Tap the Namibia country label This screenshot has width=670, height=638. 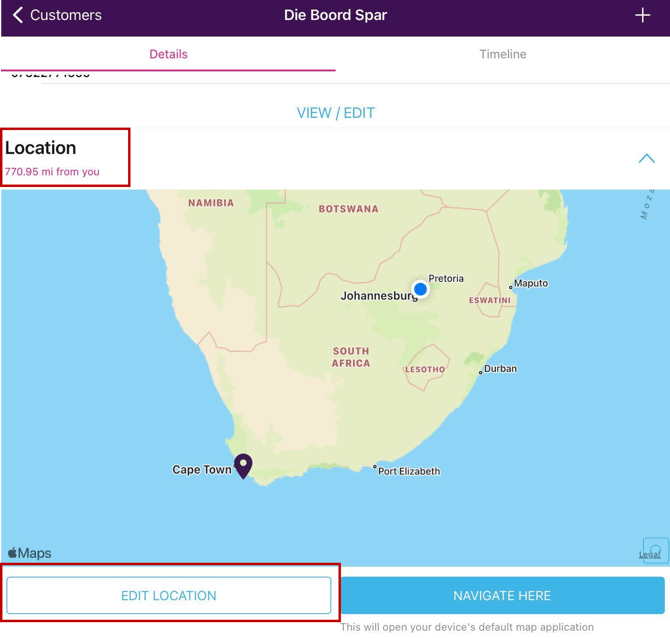click(211, 203)
